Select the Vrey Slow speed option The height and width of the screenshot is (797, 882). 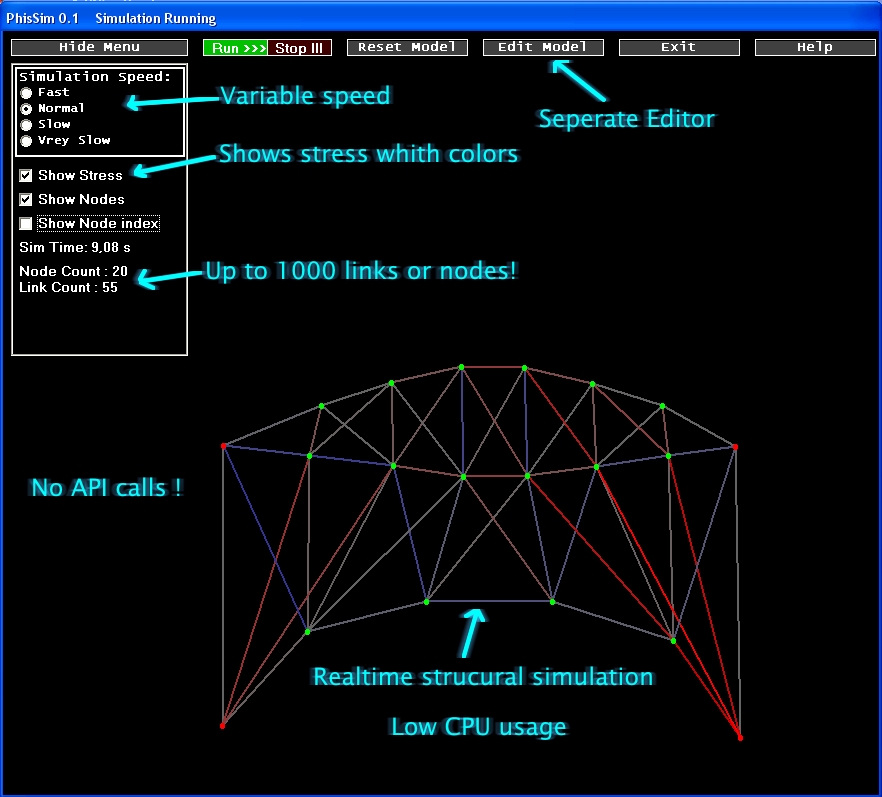click(x=27, y=140)
